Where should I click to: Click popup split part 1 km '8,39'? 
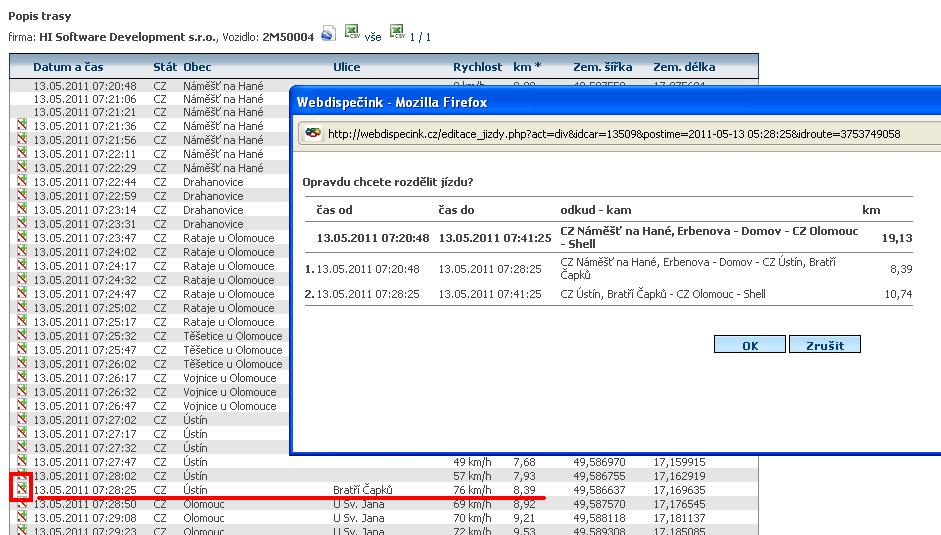[901, 269]
